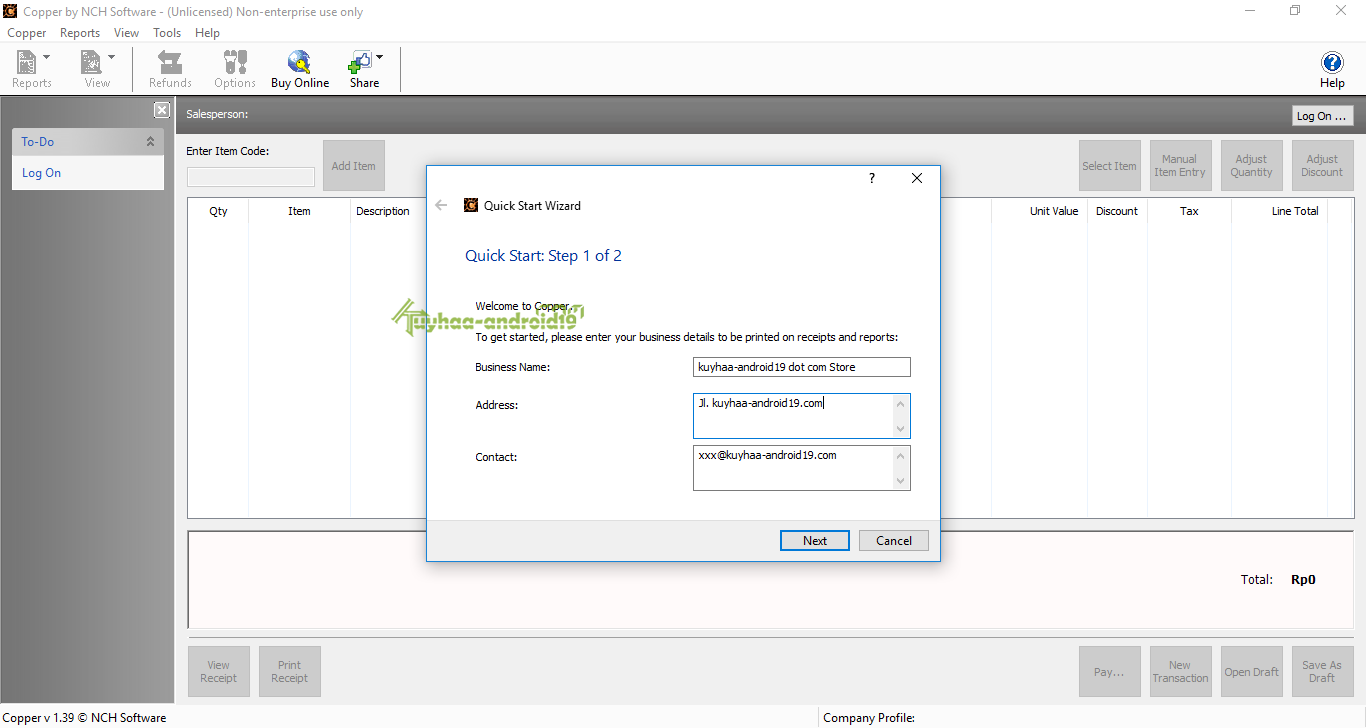This screenshot has height=728, width=1366.
Task: Click the Unit Value column header
Action: [1040, 211]
